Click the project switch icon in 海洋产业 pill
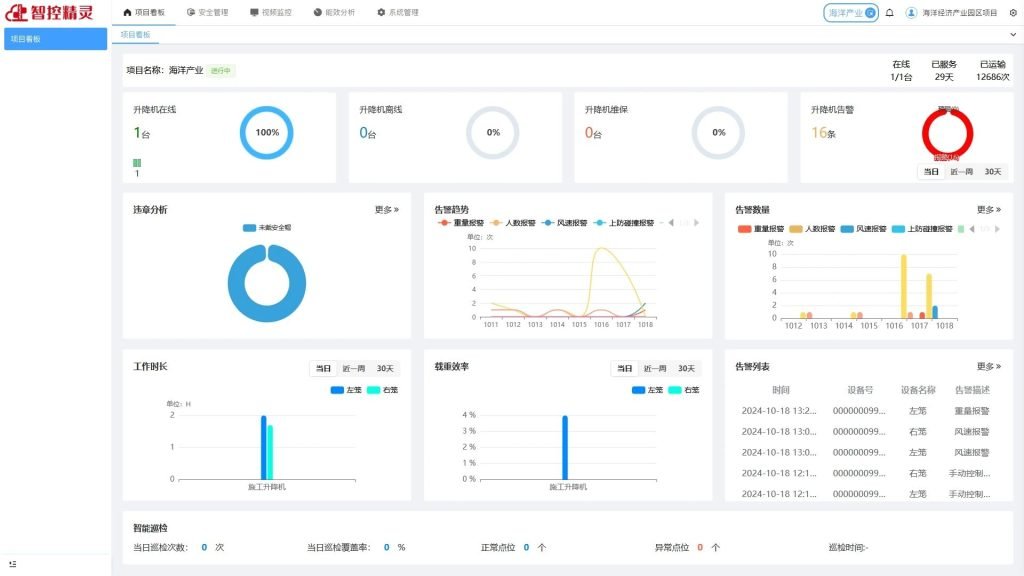The image size is (1024, 576). point(870,13)
